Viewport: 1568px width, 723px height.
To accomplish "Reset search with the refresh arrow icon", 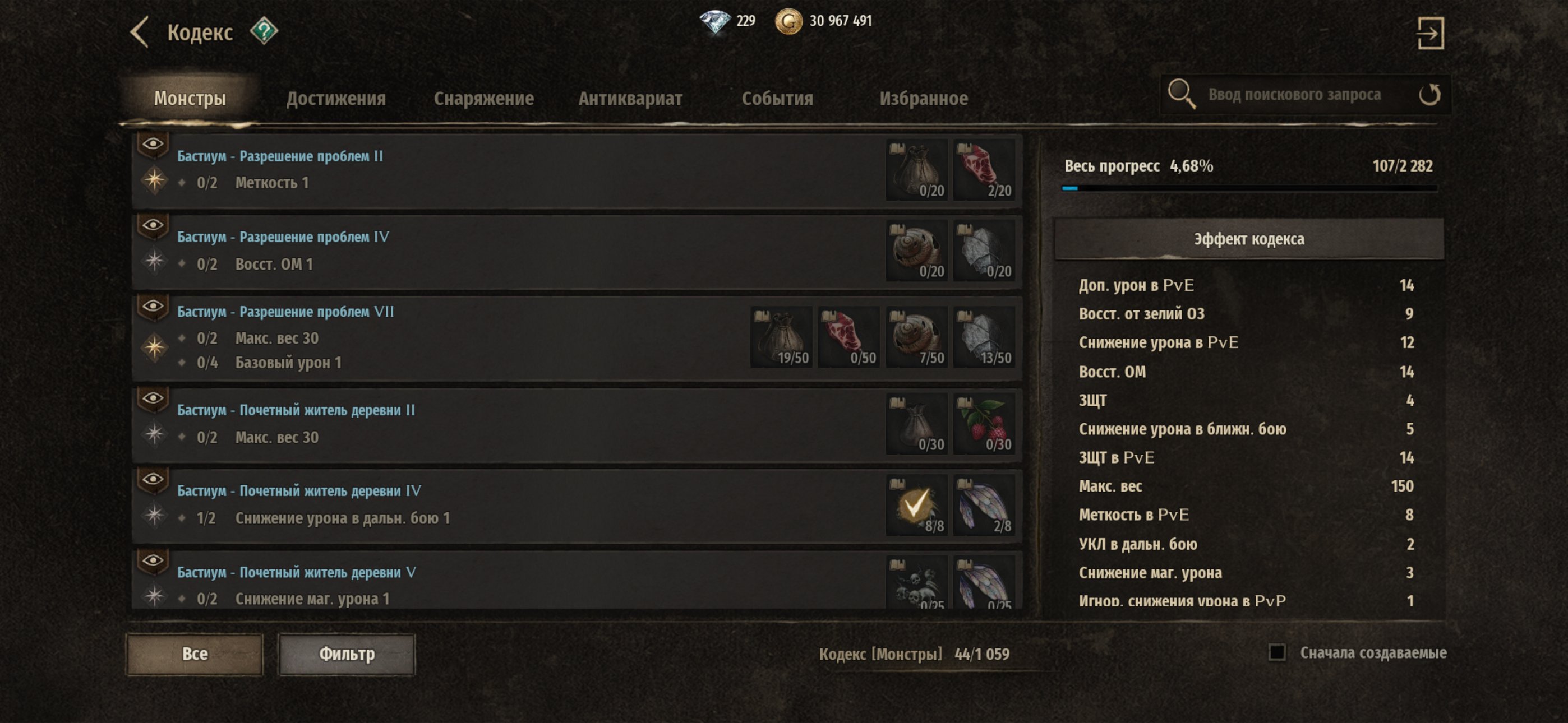I will [x=1429, y=94].
